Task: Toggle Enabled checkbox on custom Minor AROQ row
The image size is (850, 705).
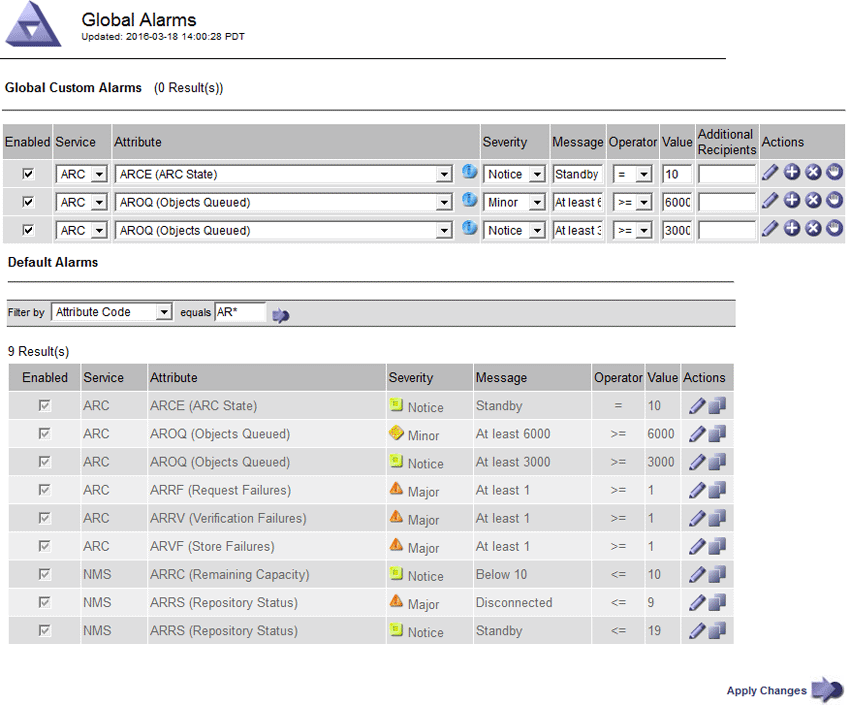Action: coord(28,202)
